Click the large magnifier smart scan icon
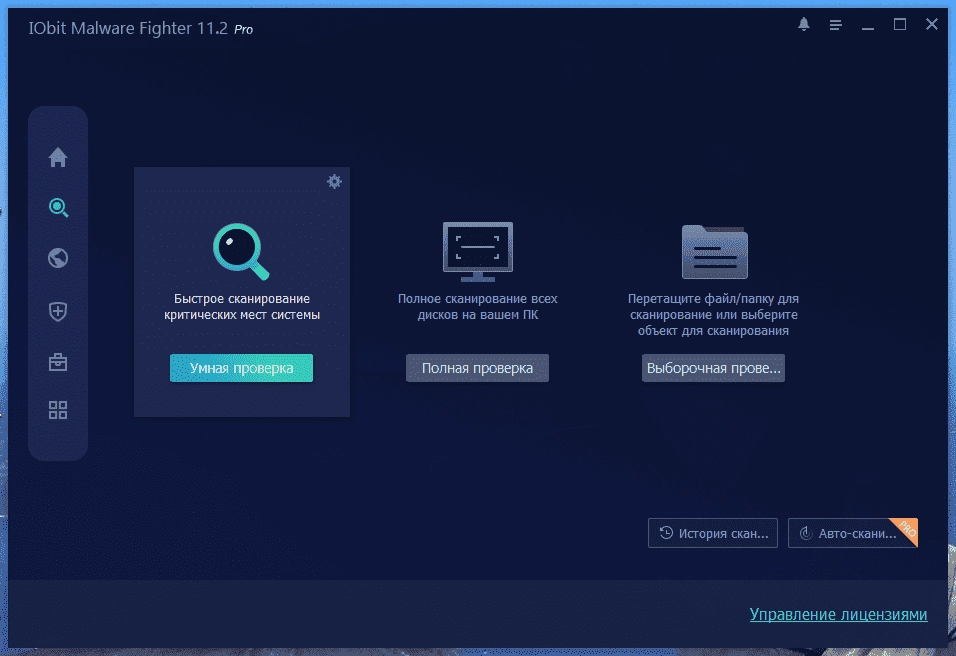 241,251
